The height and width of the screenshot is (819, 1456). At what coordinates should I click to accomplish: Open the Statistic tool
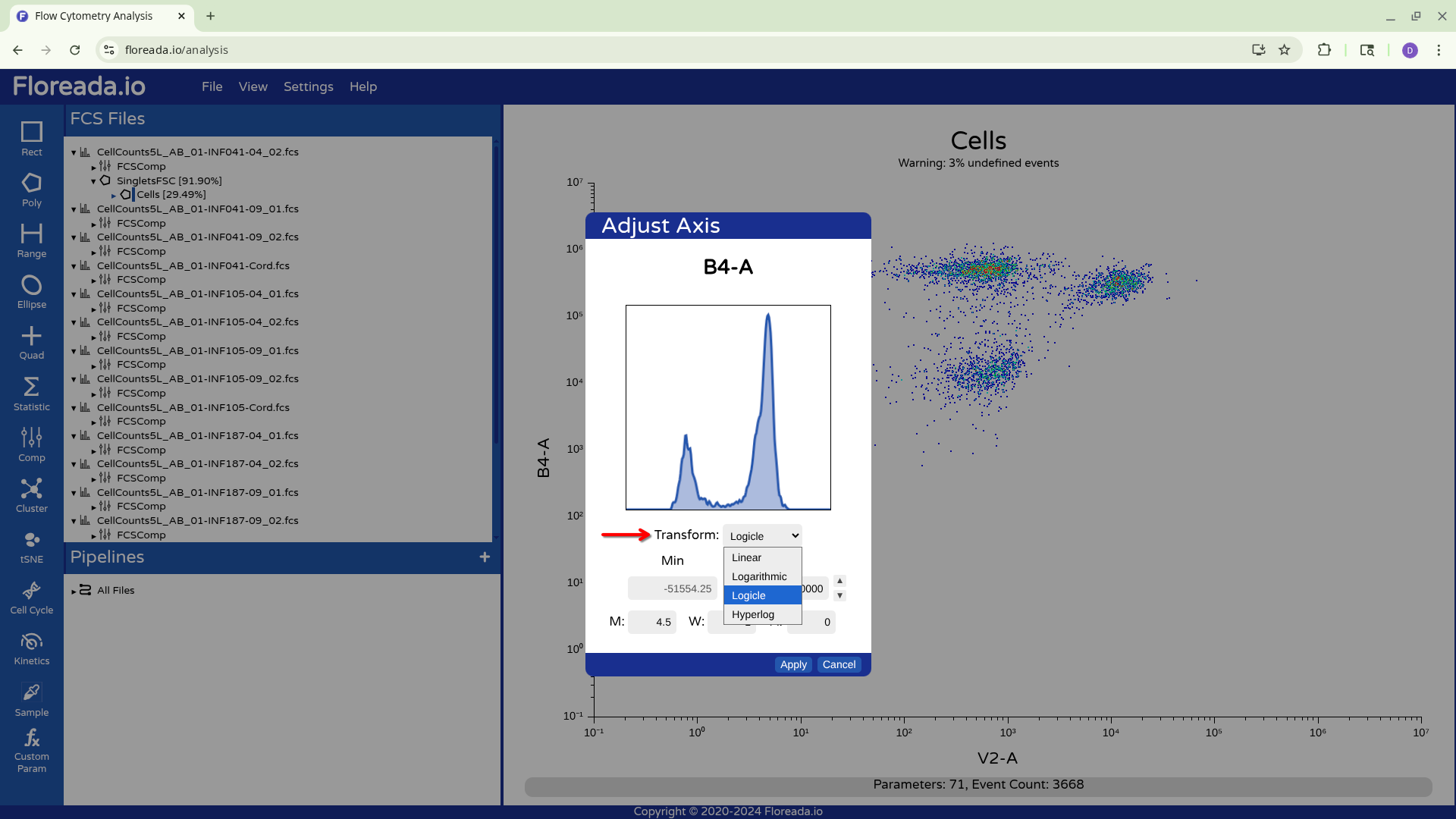31,394
